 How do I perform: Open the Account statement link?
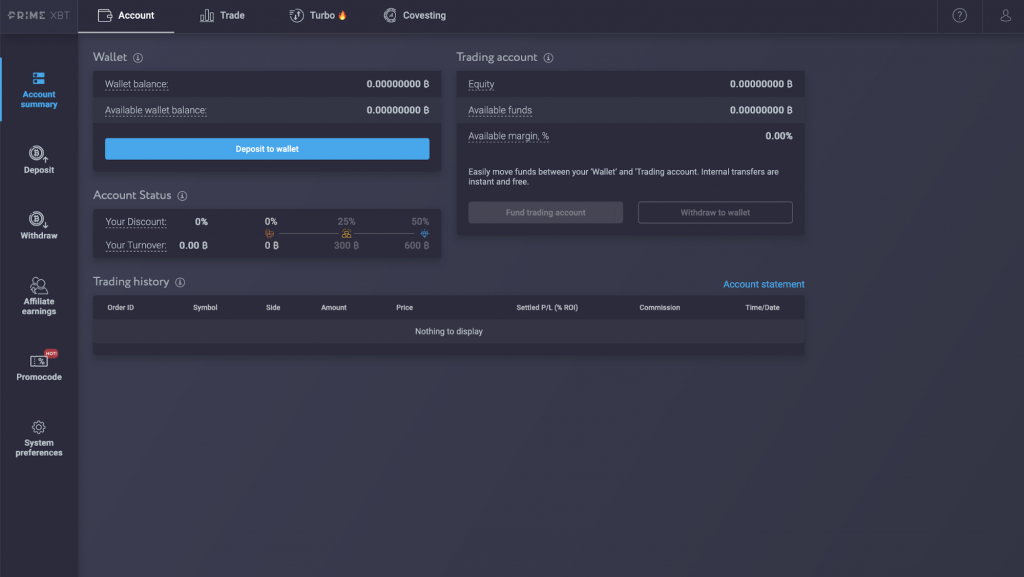(763, 284)
